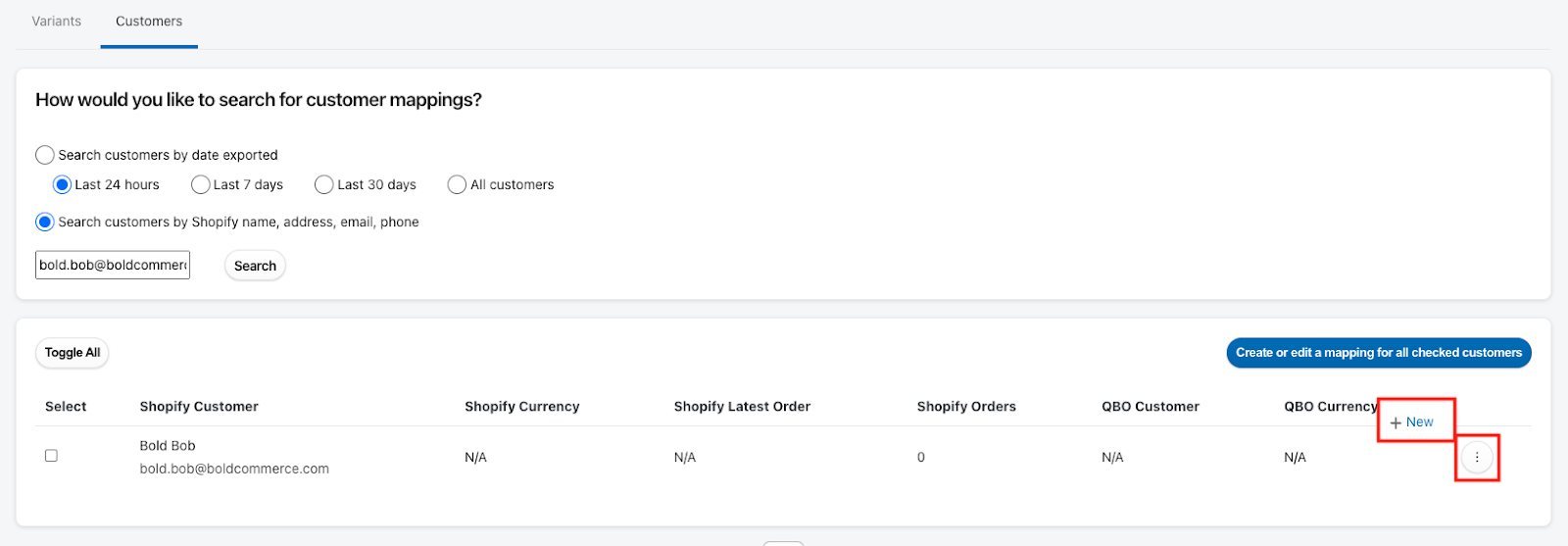This screenshot has height=546, width=1568.
Task: Check the Bold Bob row checkbox
Action: pyautogui.click(x=51, y=456)
